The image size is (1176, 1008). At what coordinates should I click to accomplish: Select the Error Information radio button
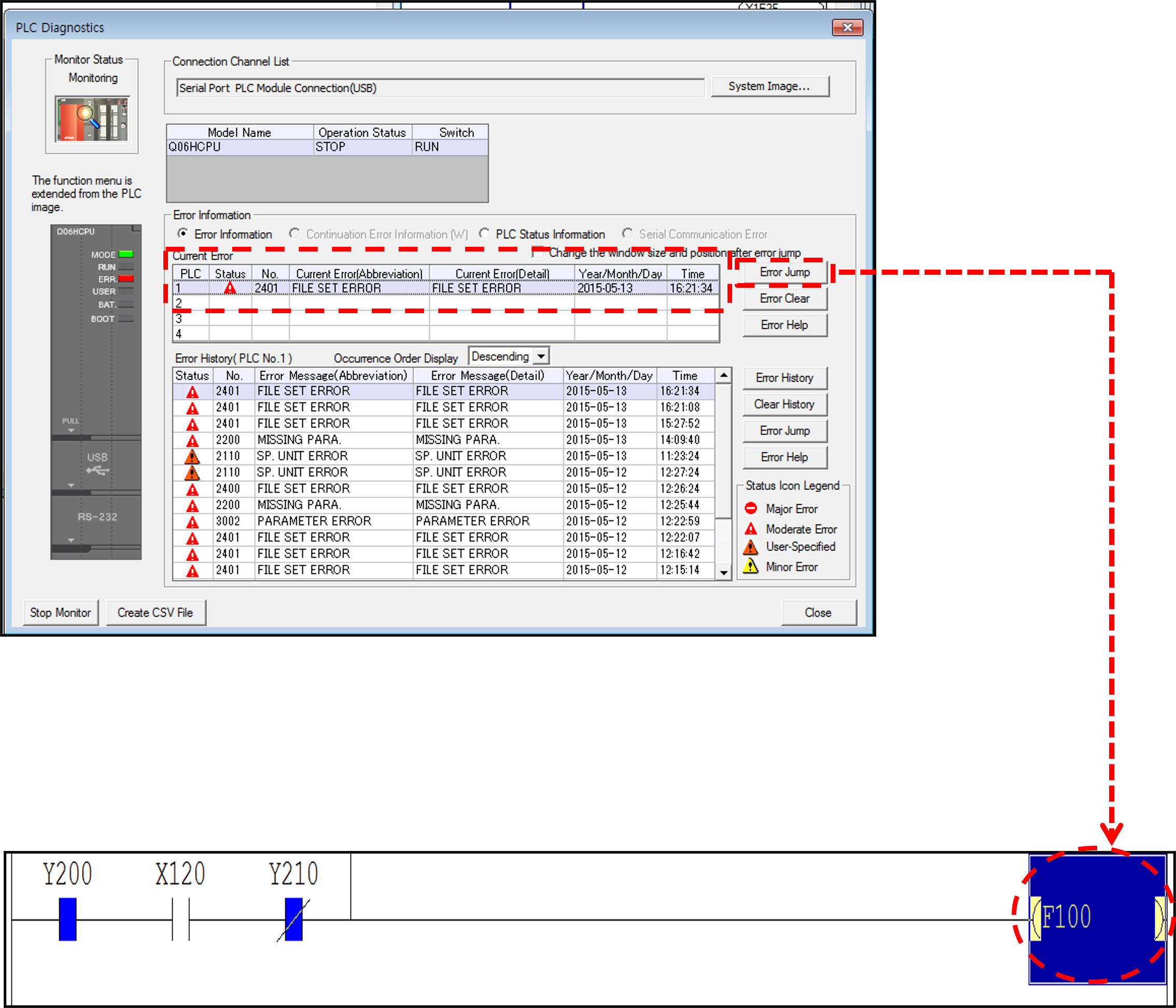(184, 234)
